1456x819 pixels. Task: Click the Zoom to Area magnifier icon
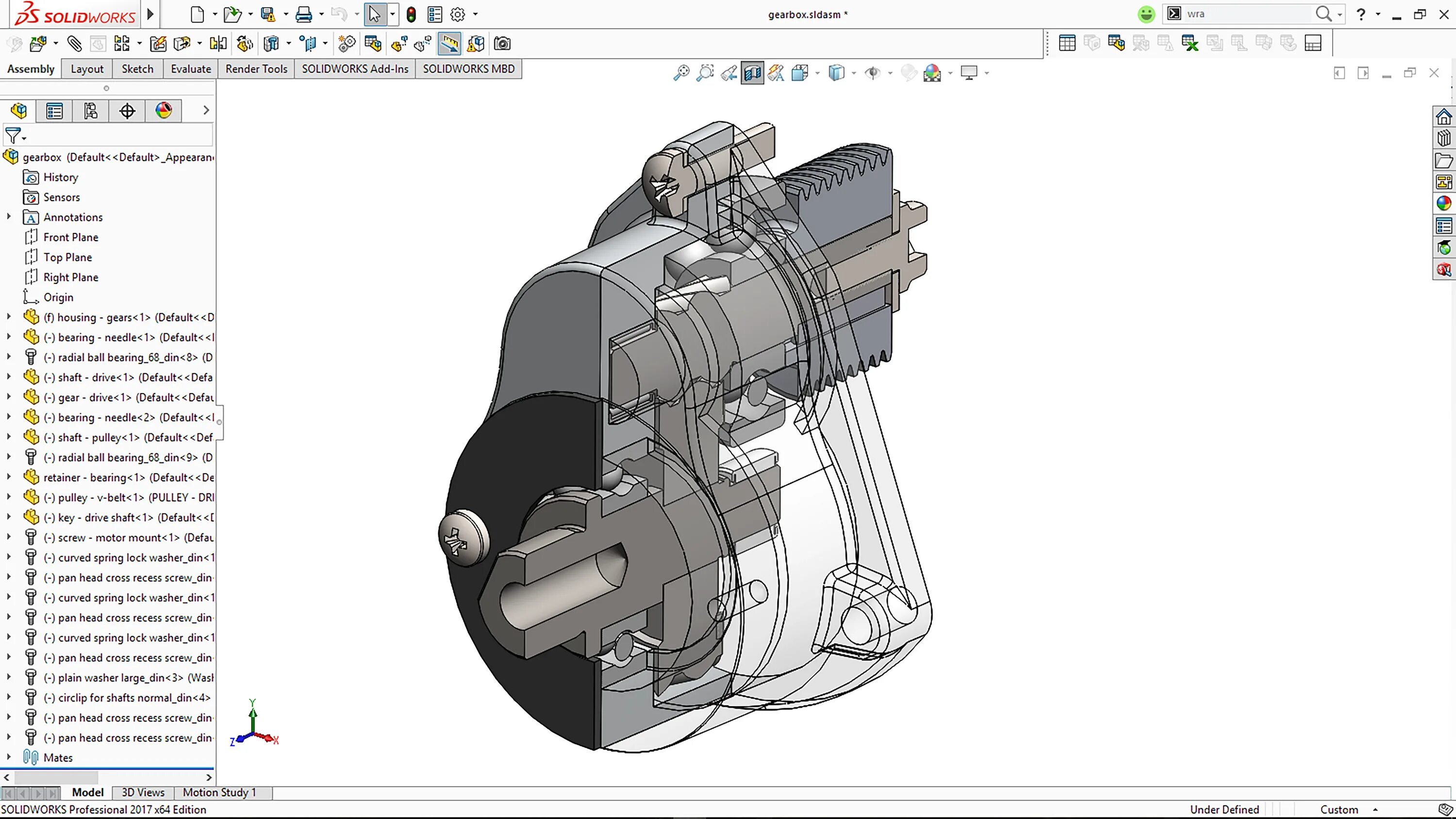coord(705,73)
